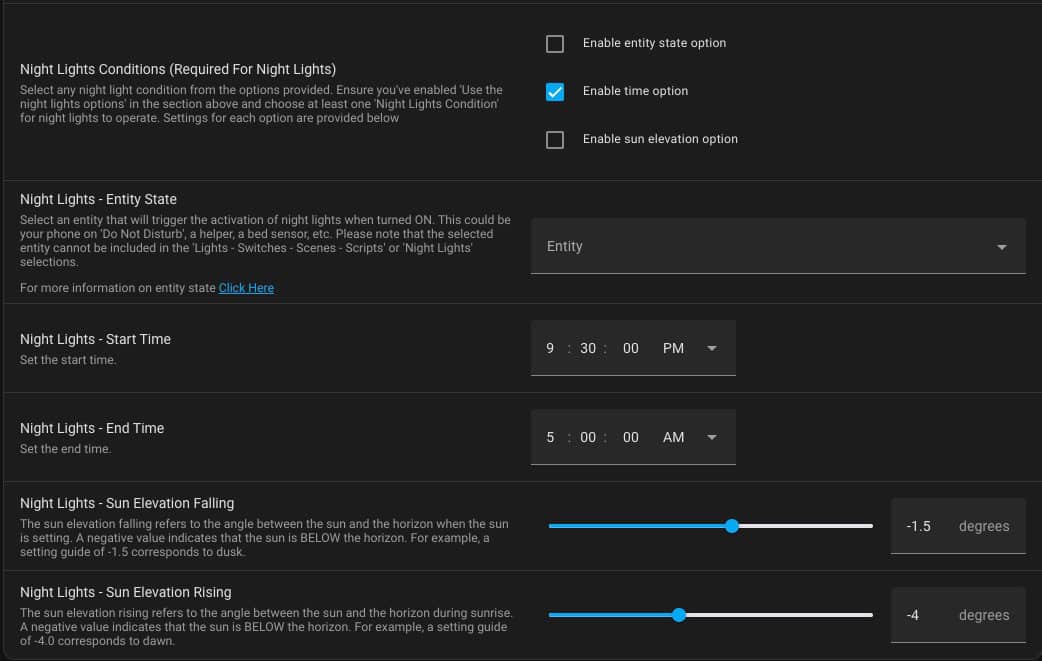Click the Sun Elevation Falling slider handle
This screenshot has width=1042, height=661.
coord(732,526)
